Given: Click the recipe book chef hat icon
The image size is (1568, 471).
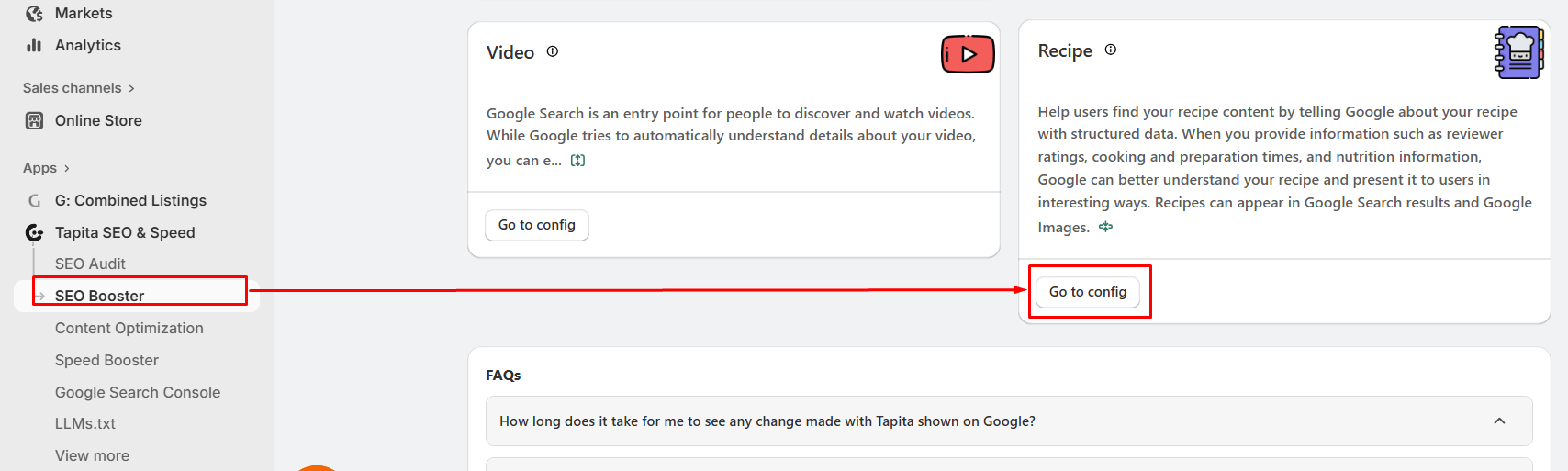Looking at the screenshot, I should [x=1519, y=52].
